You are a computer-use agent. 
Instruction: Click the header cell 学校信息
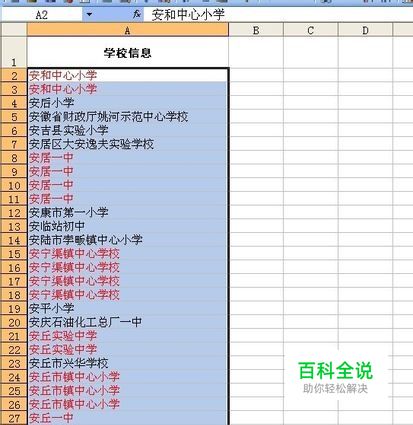pyautogui.click(x=128, y=53)
